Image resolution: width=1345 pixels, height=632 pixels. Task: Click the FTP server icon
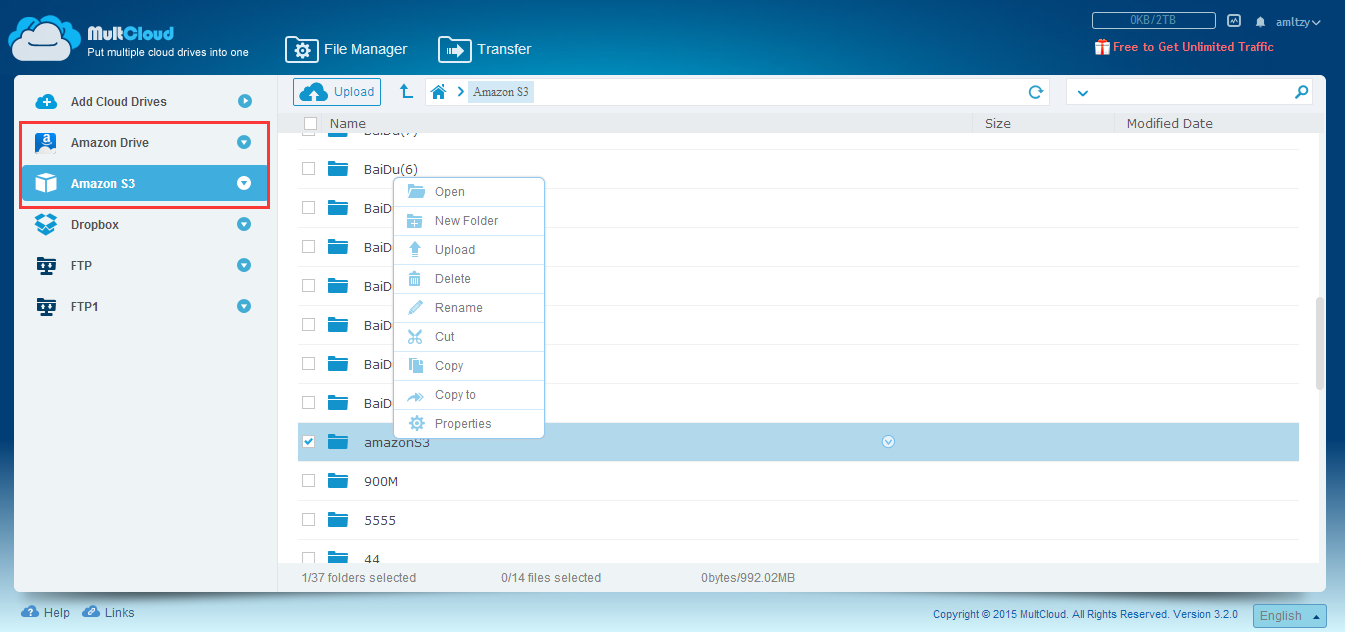[x=46, y=266]
